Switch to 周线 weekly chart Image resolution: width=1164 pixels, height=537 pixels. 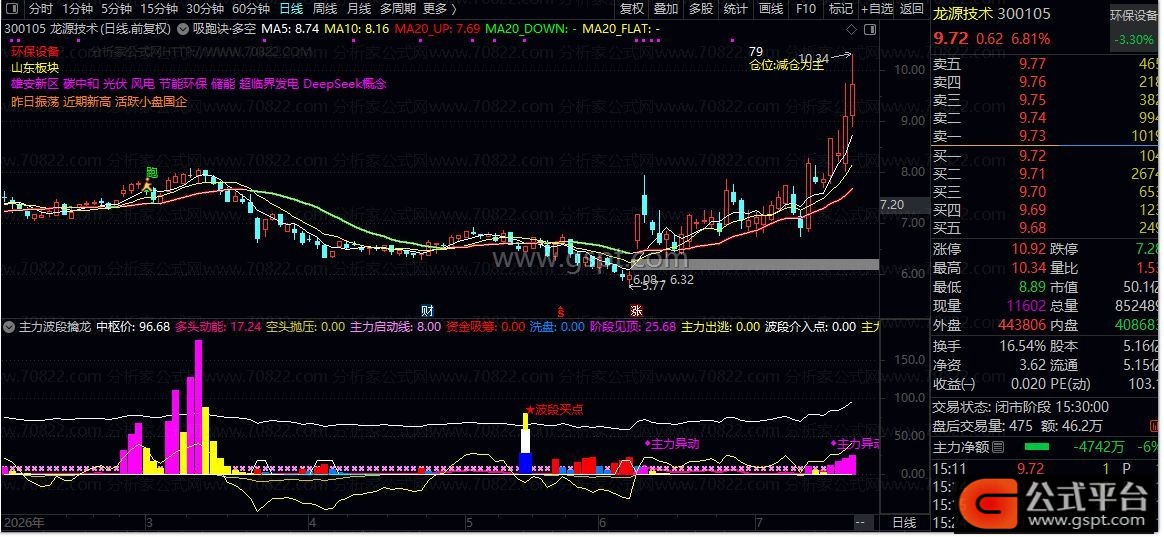click(324, 9)
